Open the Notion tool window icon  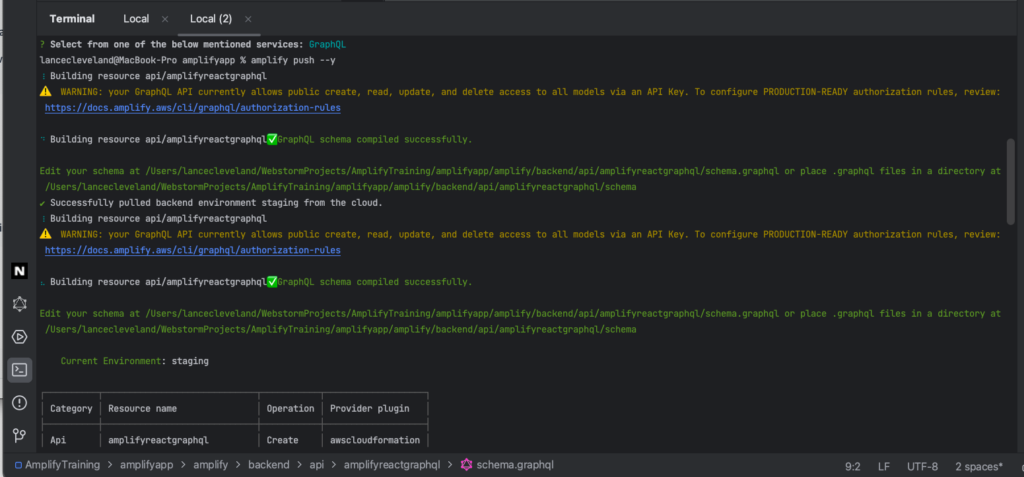pos(19,271)
